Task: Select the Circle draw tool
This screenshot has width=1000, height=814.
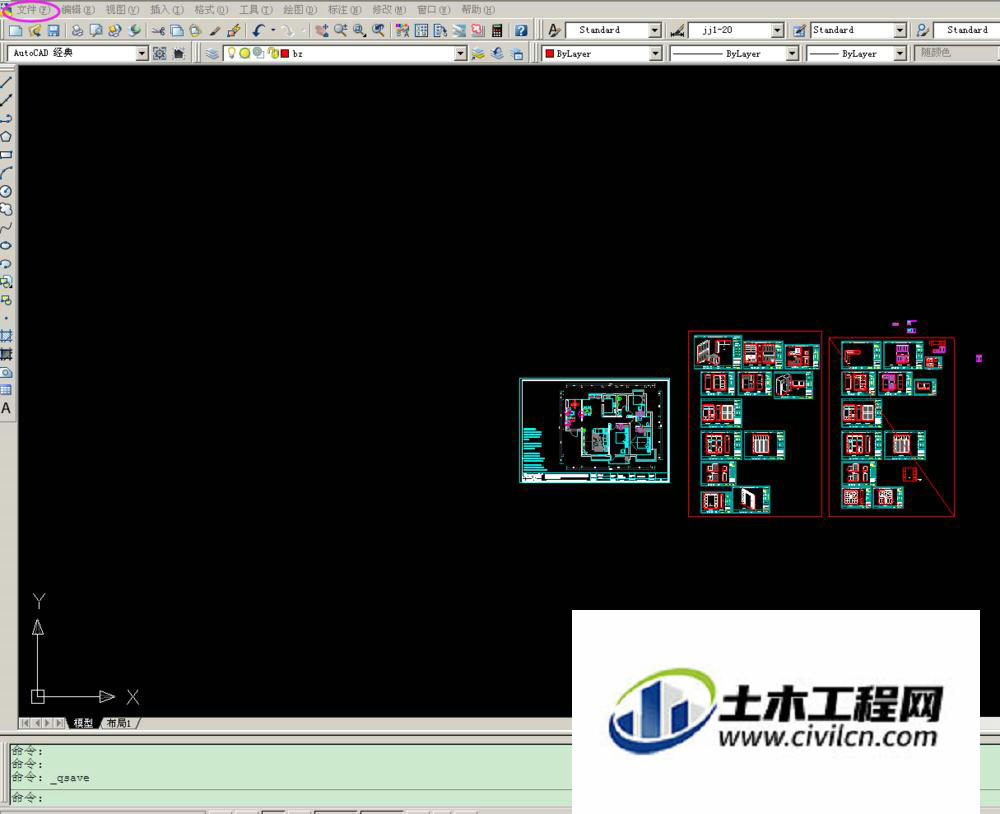Action: click(x=6, y=191)
